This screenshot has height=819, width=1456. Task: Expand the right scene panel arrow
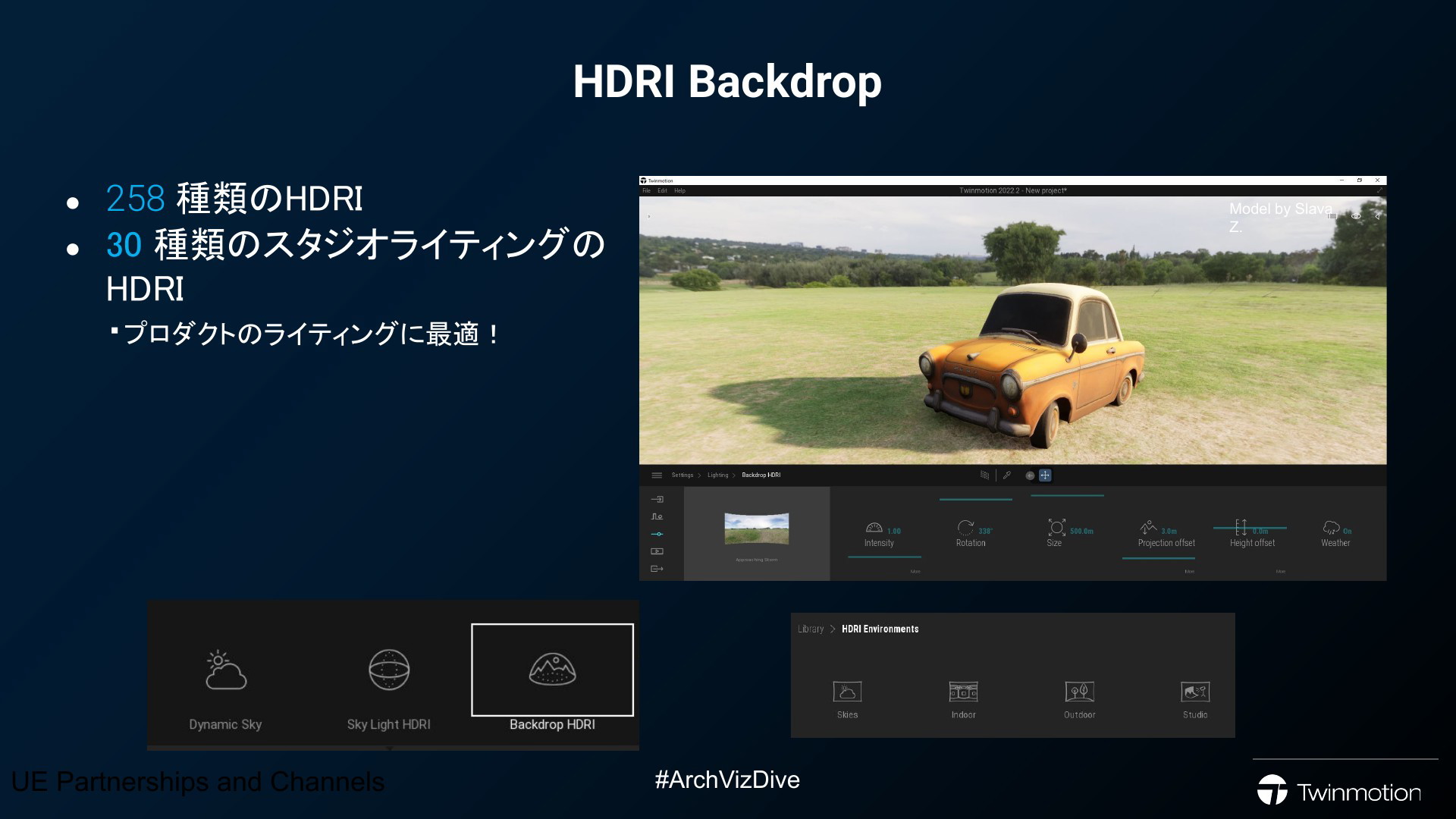pyautogui.click(x=1378, y=216)
